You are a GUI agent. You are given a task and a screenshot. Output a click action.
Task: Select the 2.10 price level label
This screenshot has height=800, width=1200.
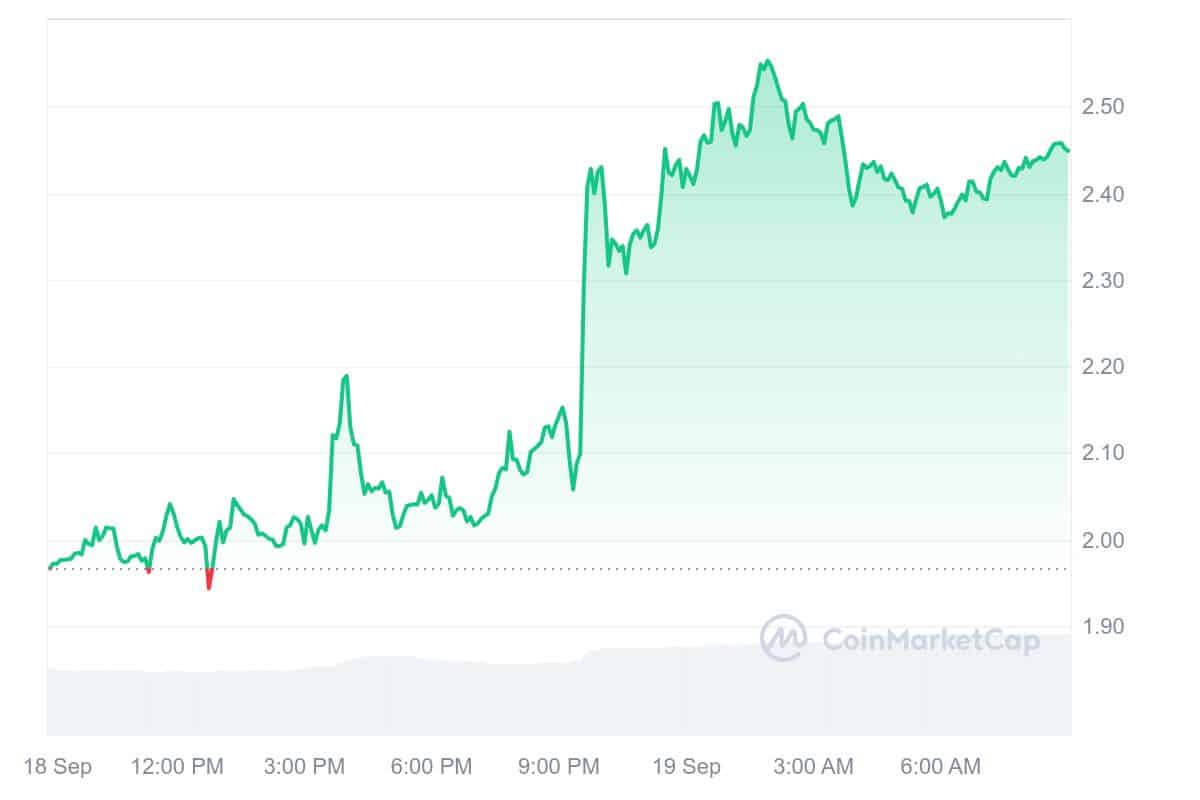click(x=1106, y=453)
